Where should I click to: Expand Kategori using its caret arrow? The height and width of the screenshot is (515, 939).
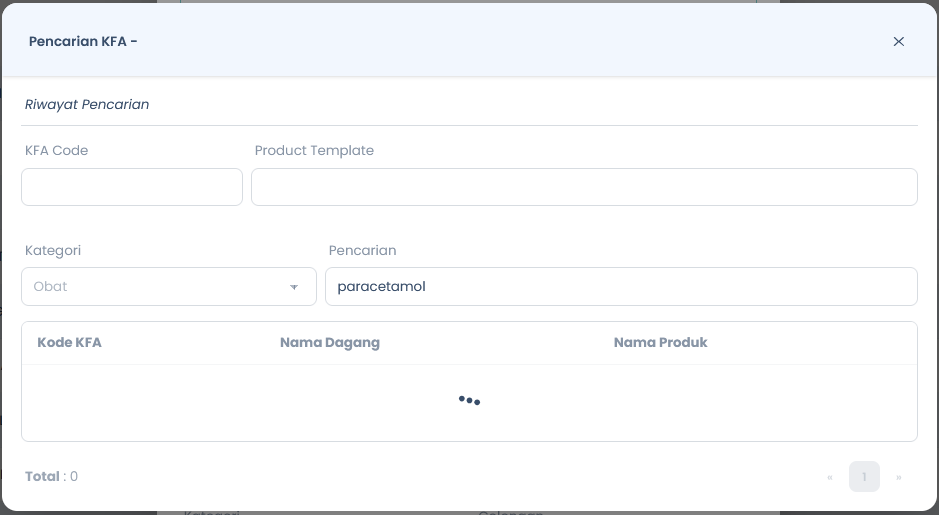[293, 287]
